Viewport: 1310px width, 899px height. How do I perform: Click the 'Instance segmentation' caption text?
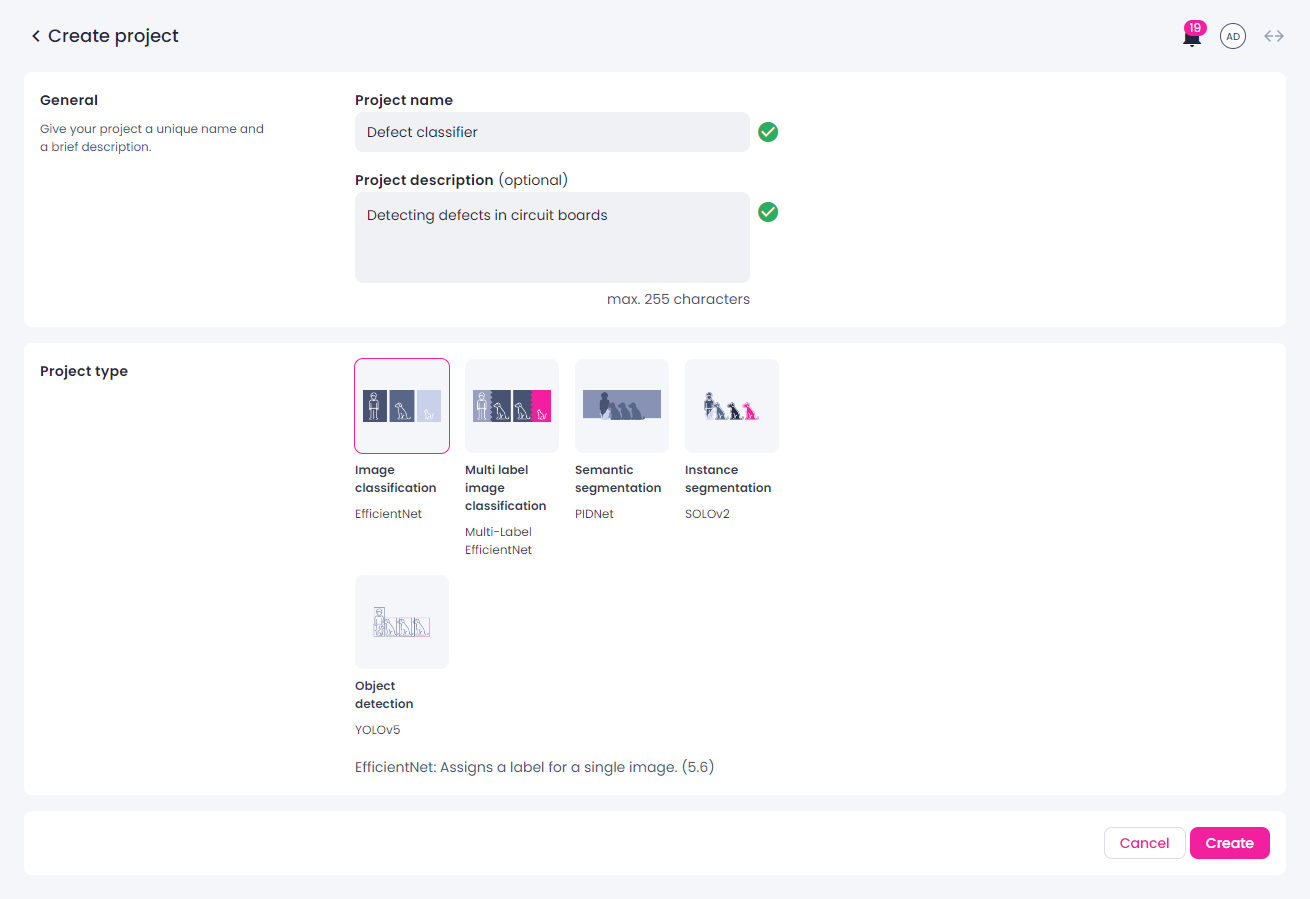tap(728, 479)
